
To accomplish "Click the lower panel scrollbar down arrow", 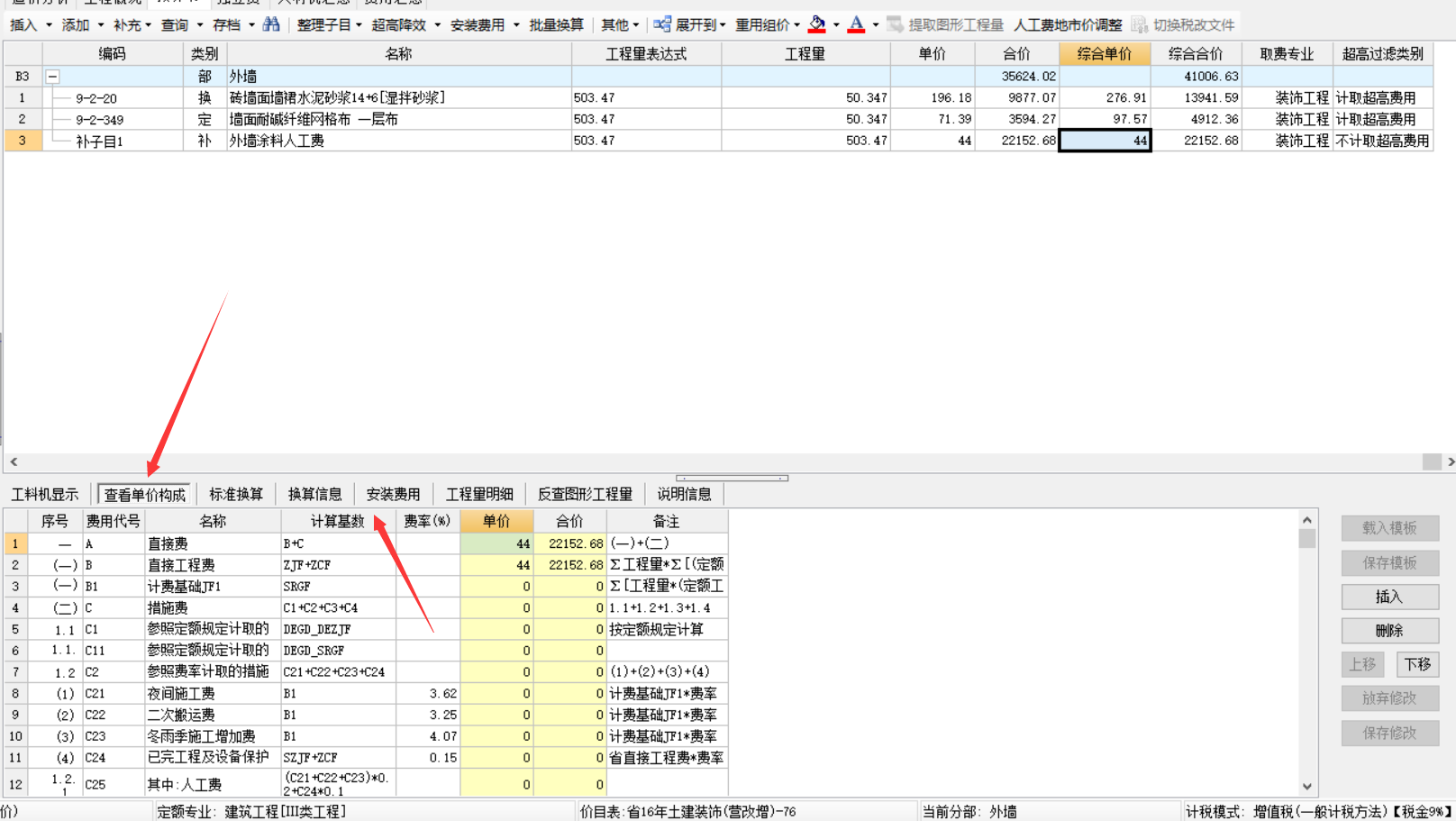I will coord(1306,786).
